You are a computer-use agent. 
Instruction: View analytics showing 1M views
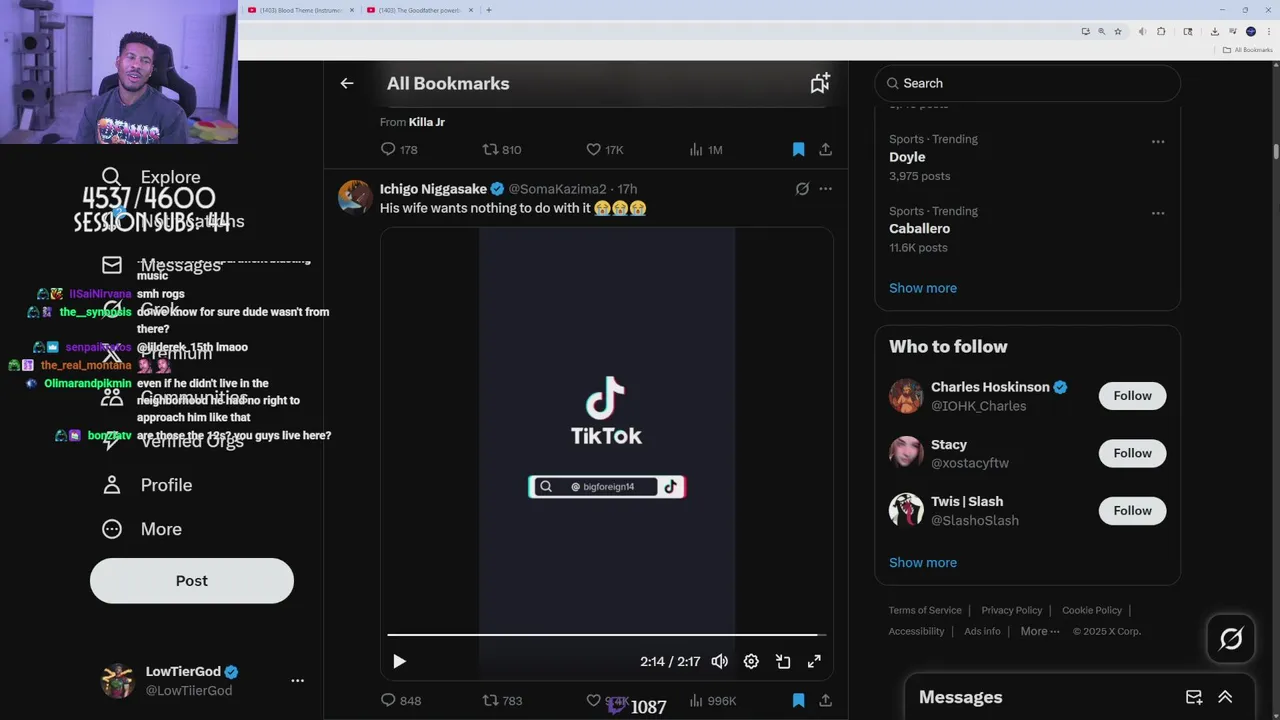click(705, 150)
